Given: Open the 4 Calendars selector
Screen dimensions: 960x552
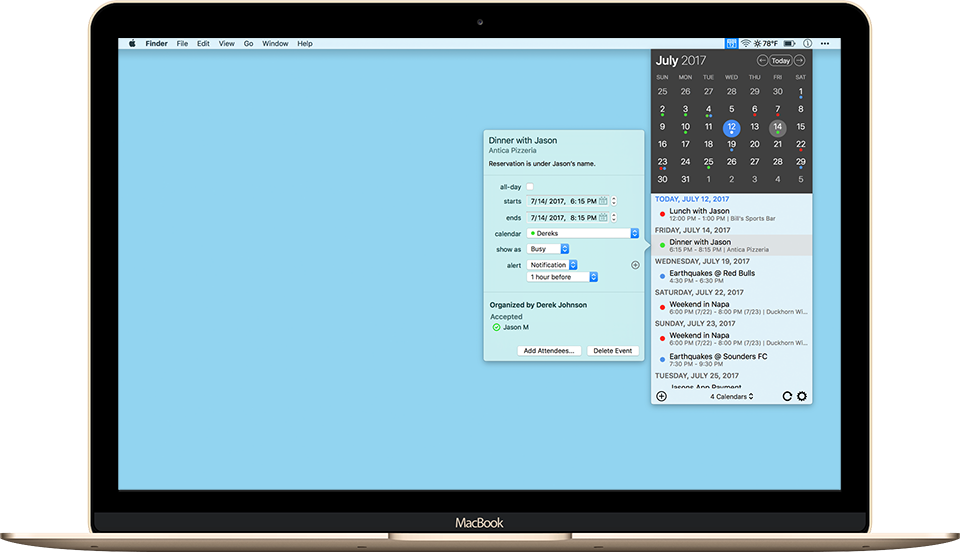Looking at the screenshot, I should point(732,397).
